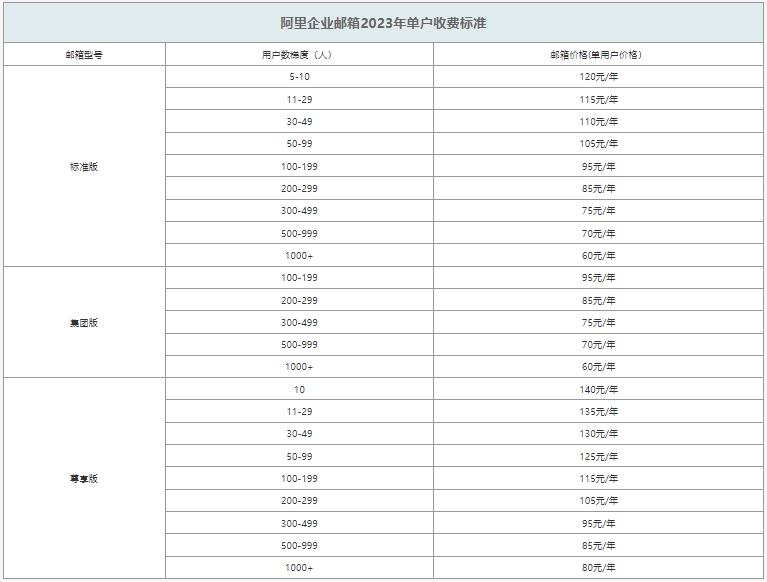Select 50-99 tier under 标准版
The image size is (767, 582).
[299, 144]
